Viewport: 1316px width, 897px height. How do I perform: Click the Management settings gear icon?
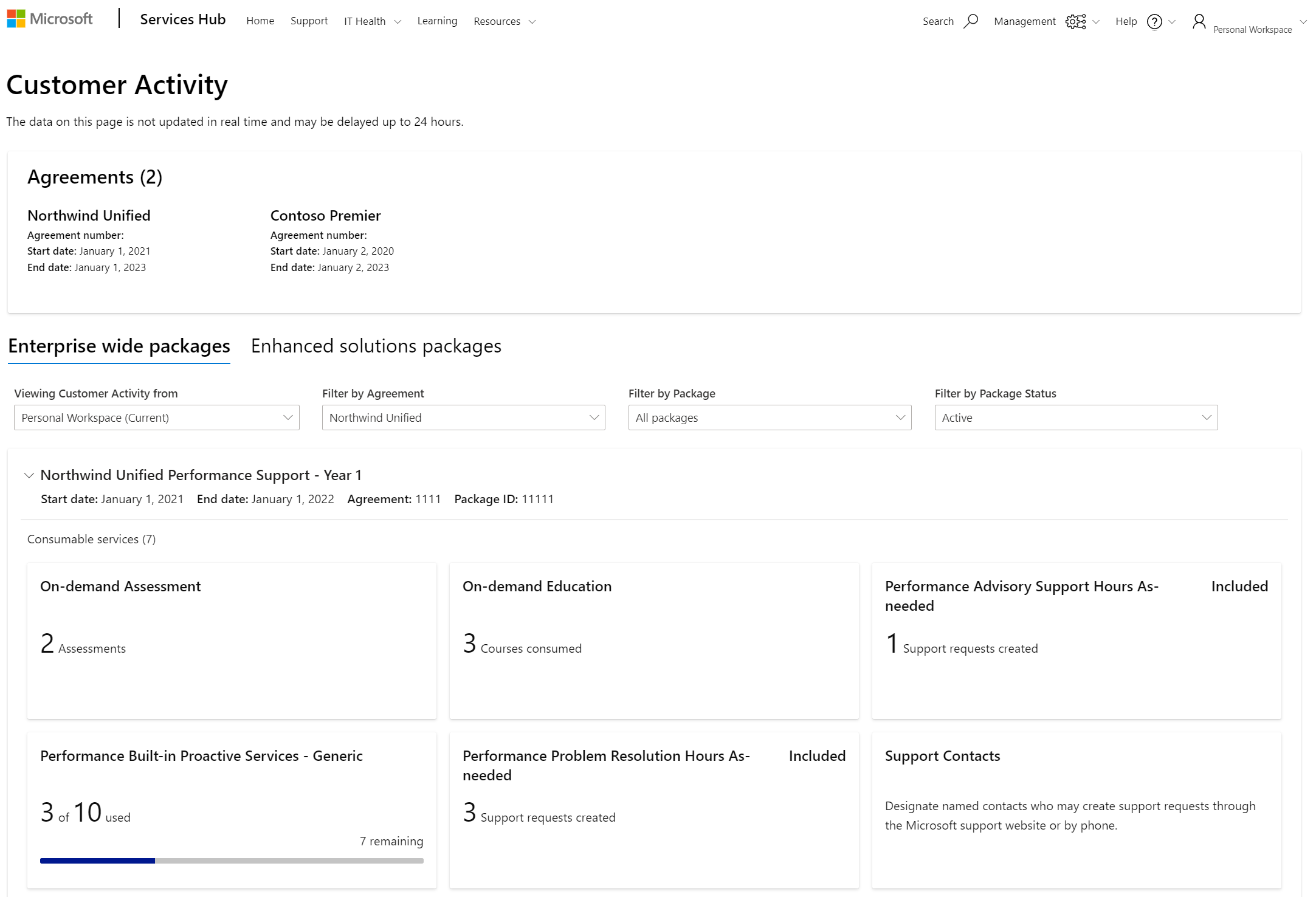point(1075,21)
